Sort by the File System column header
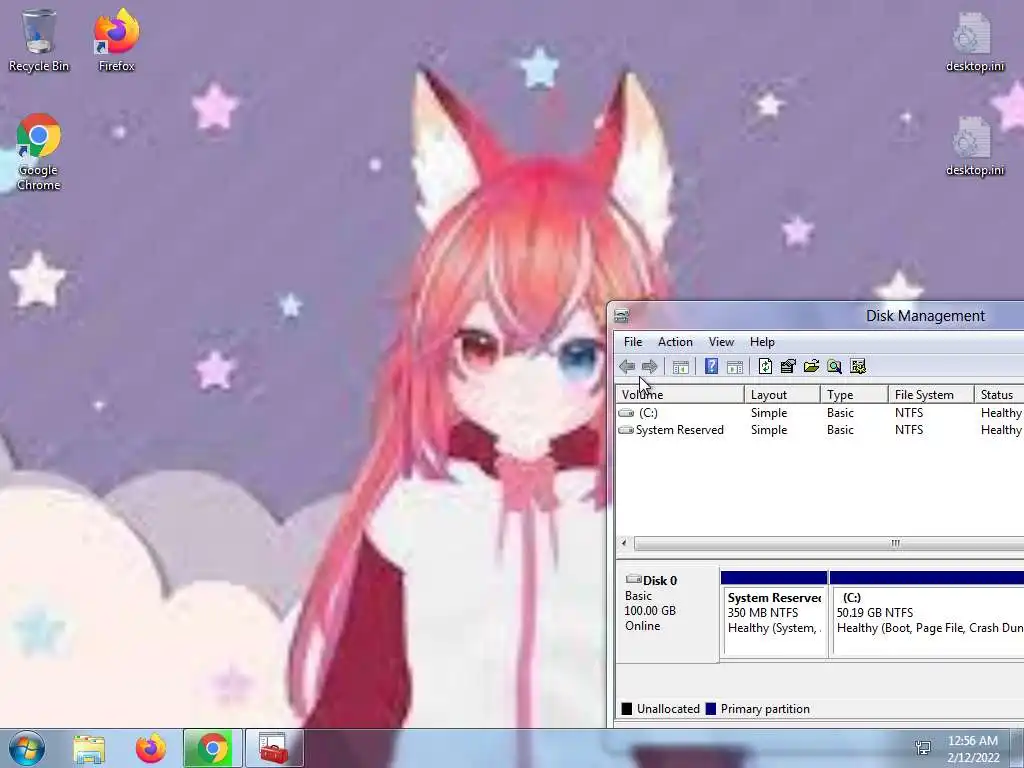 pyautogui.click(x=931, y=394)
